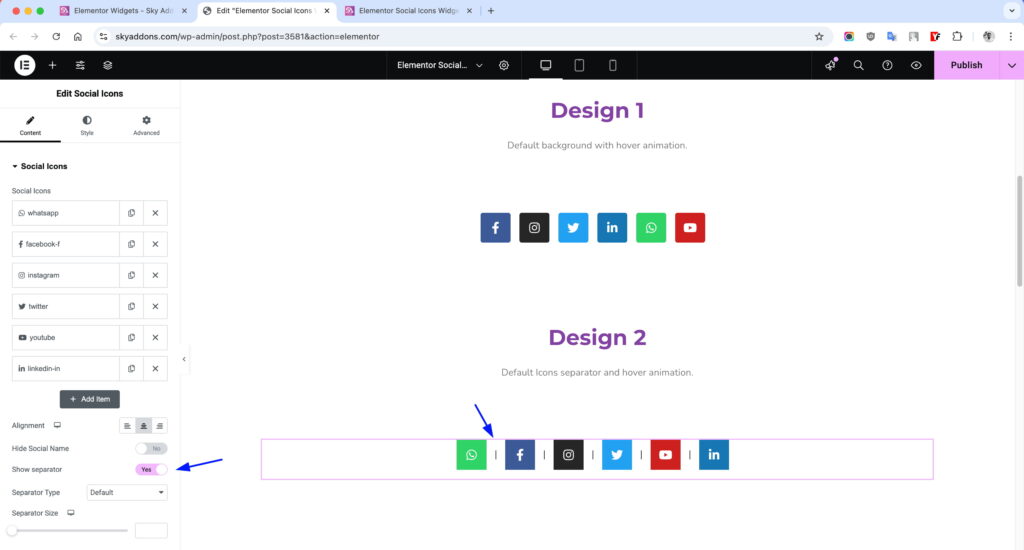This screenshot has width=1024, height=550.
Task: Open the whatsapp item row
Action: [65, 213]
